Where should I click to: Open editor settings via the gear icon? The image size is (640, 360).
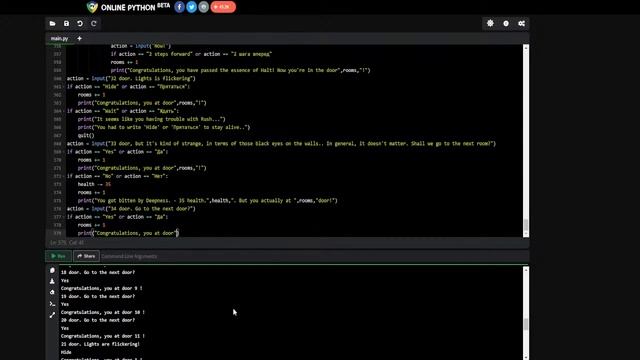point(490,24)
